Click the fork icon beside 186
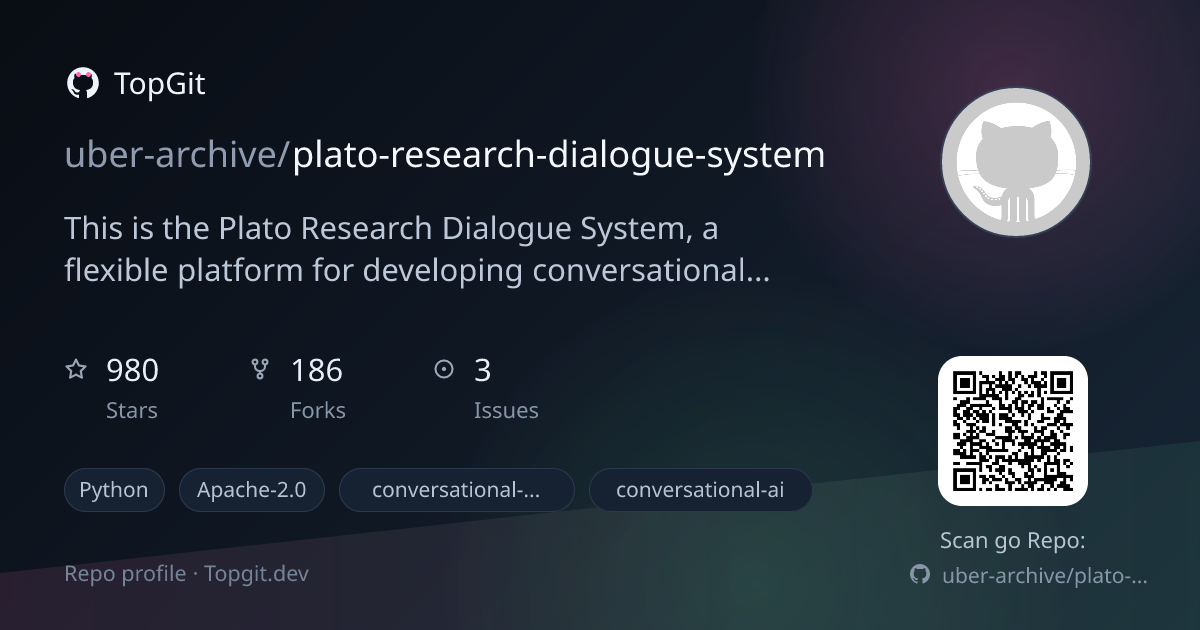Image resolution: width=1200 pixels, height=630 pixels. [x=260, y=370]
